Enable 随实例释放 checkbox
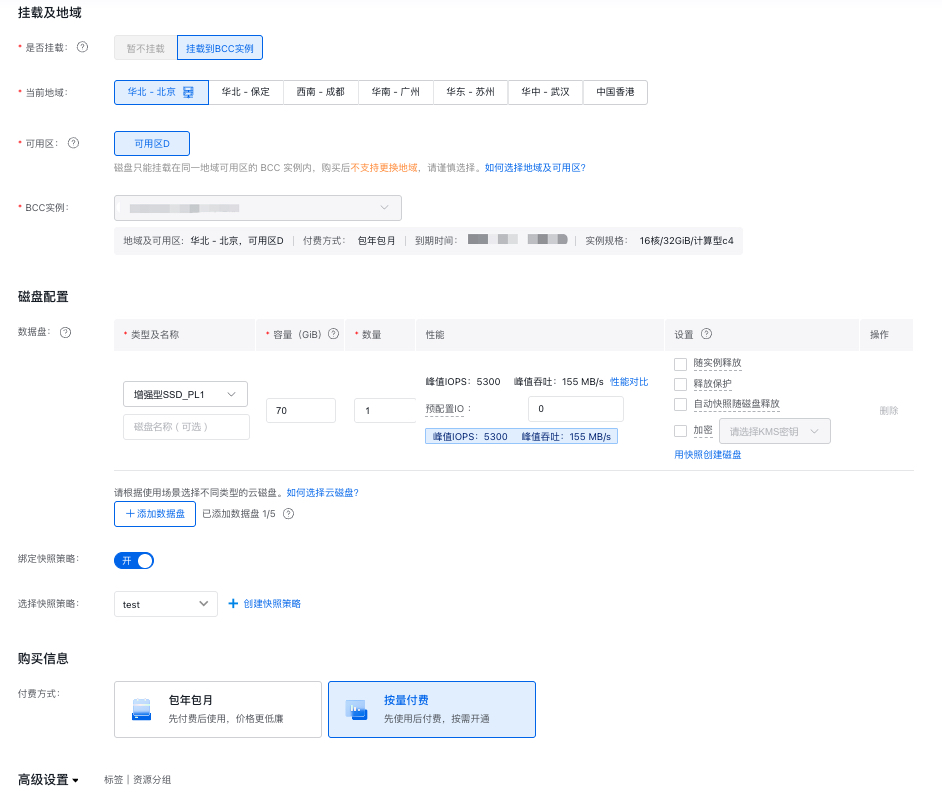This screenshot has width=942, height=812. 680,364
